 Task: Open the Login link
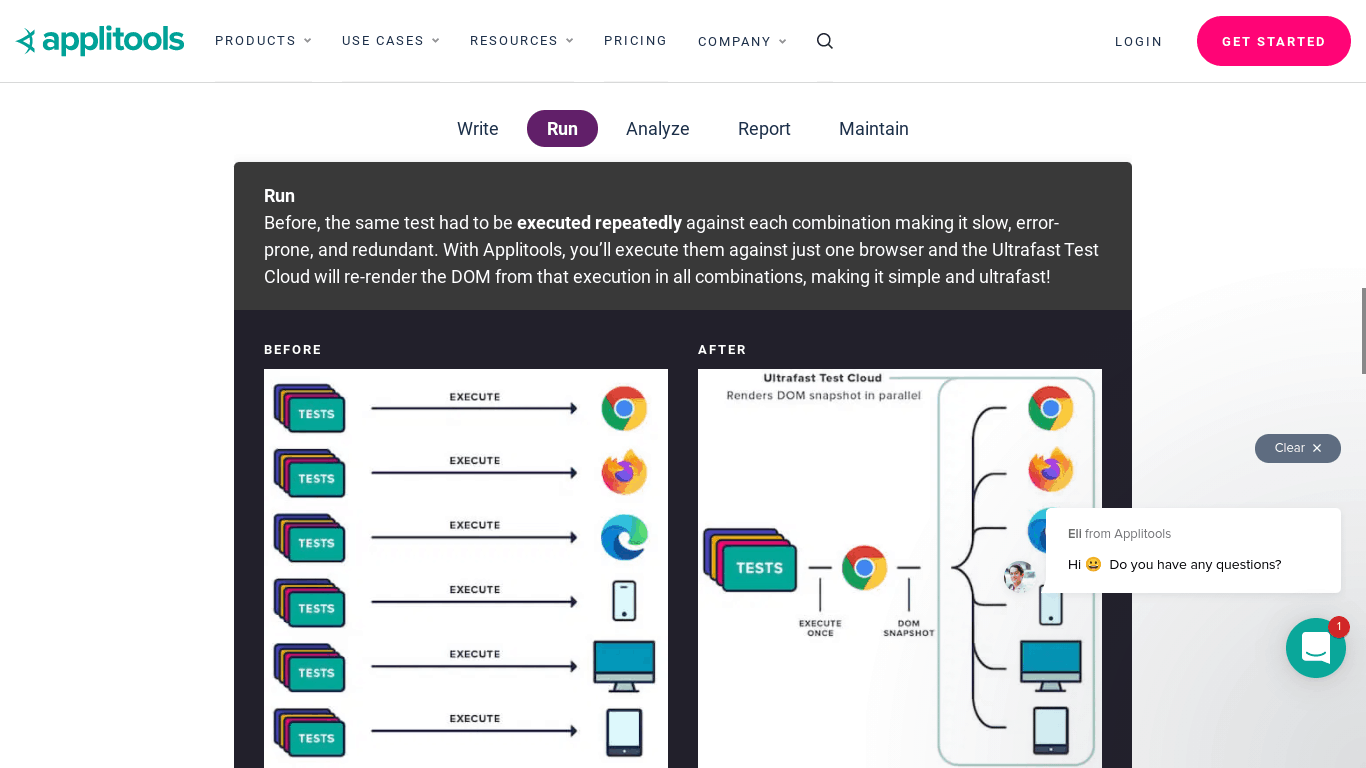click(1138, 42)
